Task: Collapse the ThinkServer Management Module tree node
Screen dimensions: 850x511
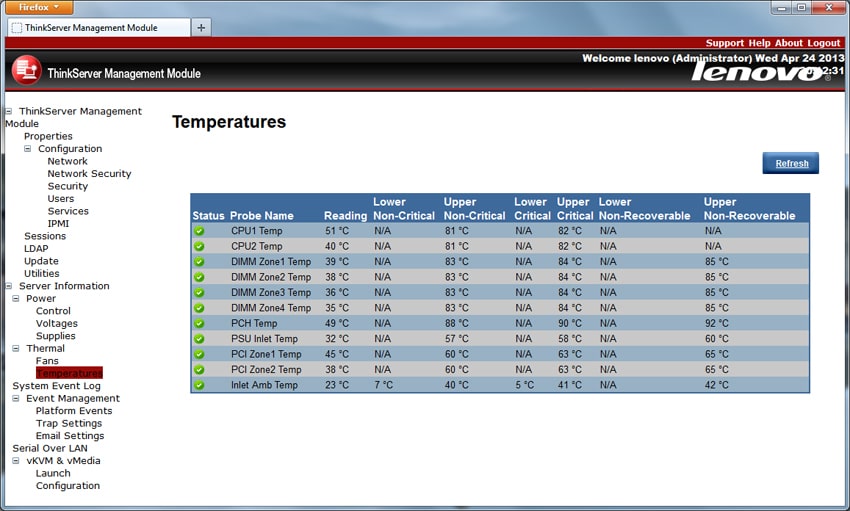Action: tap(9, 111)
